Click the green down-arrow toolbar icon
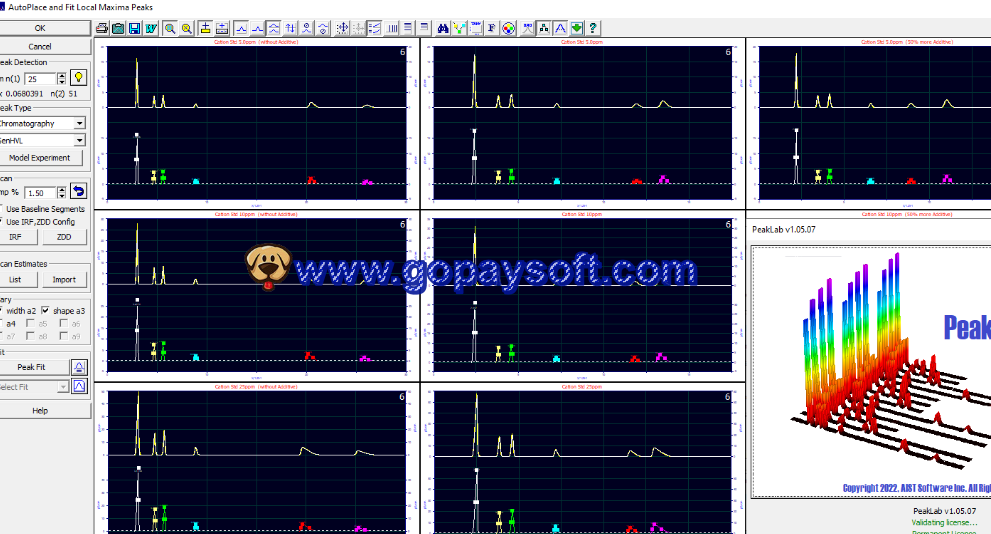This screenshot has width=991, height=534. [576, 28]
